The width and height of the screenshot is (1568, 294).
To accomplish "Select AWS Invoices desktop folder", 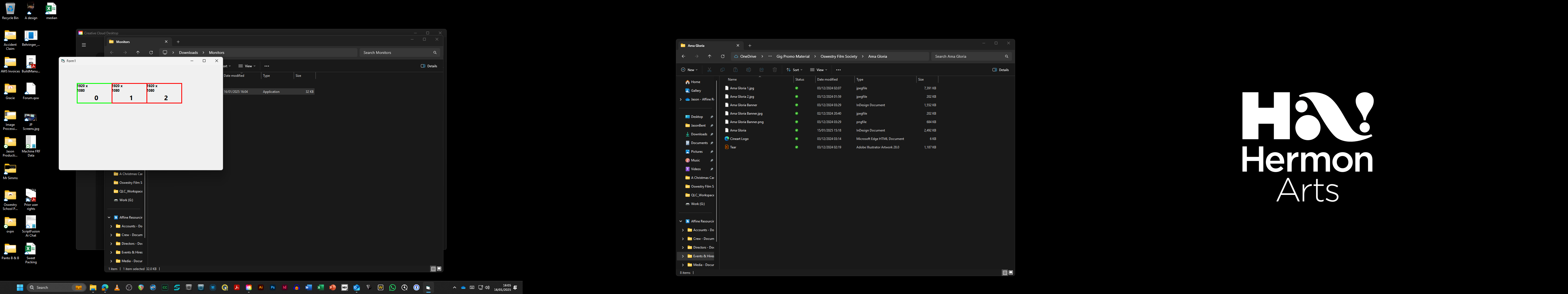I will pyautogui.click(x=10, y=64).
